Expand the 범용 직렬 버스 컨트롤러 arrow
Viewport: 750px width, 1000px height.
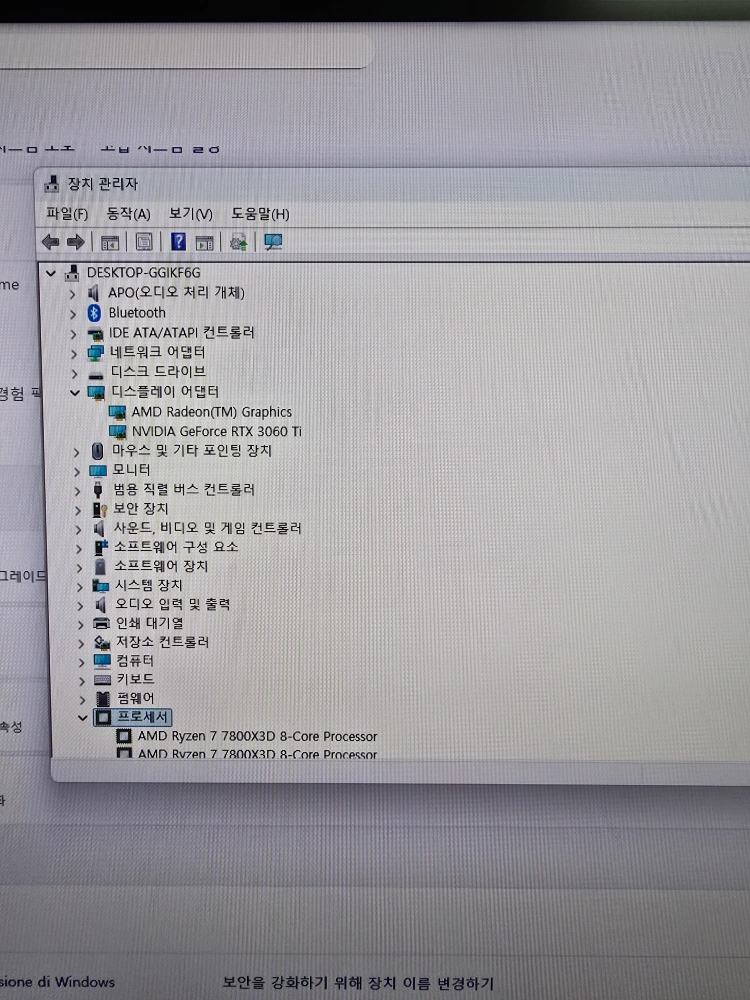(77, 490)
